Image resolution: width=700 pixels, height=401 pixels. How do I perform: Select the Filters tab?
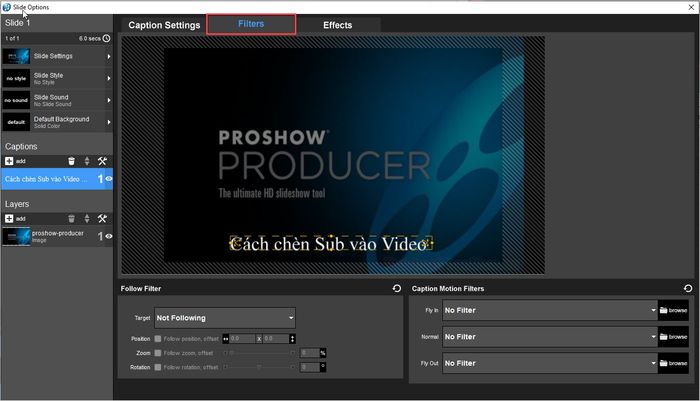pos(251,24)
